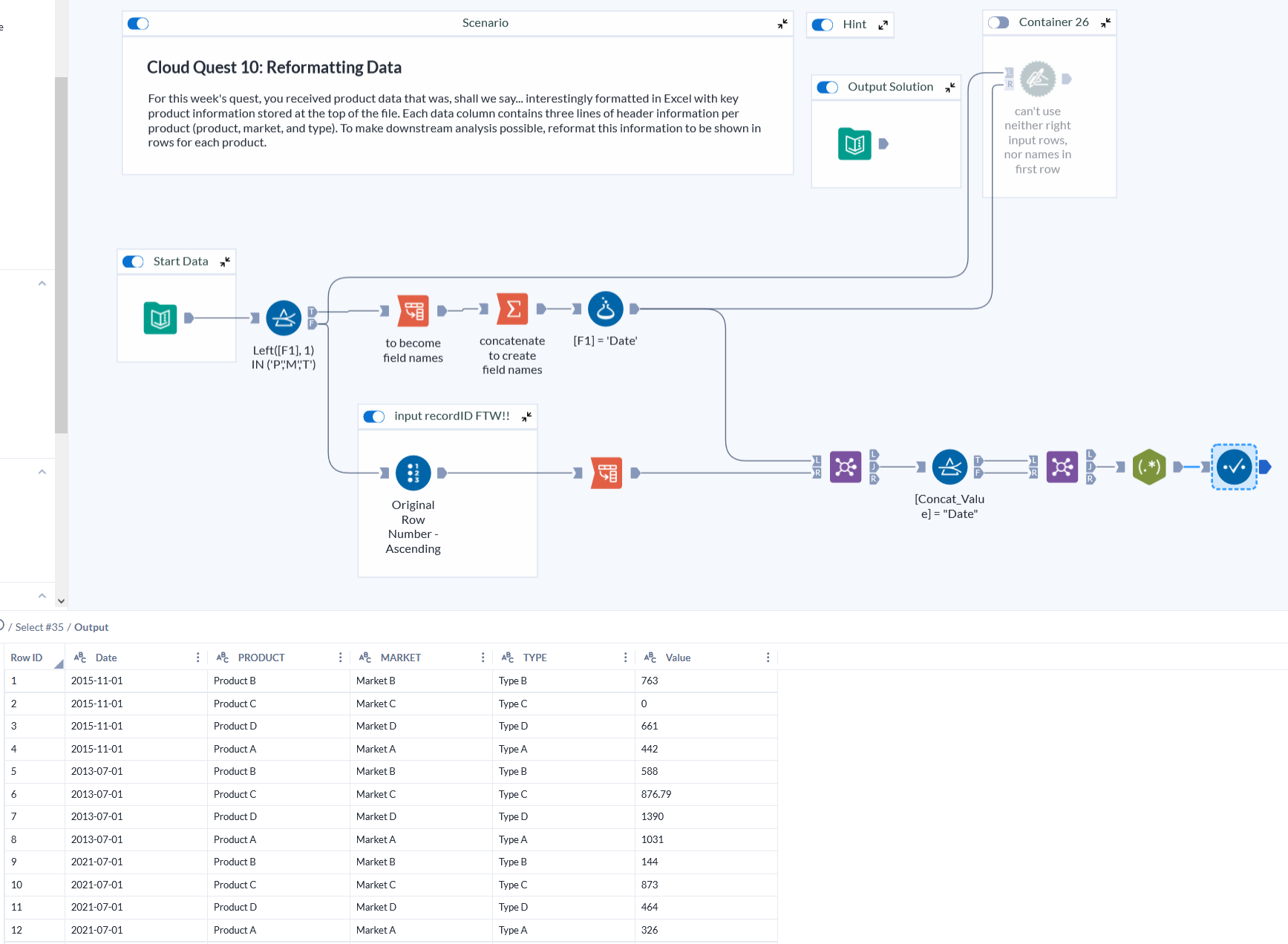
Task: Click the Summarize tool that concatenates field names
Action: 512,309
